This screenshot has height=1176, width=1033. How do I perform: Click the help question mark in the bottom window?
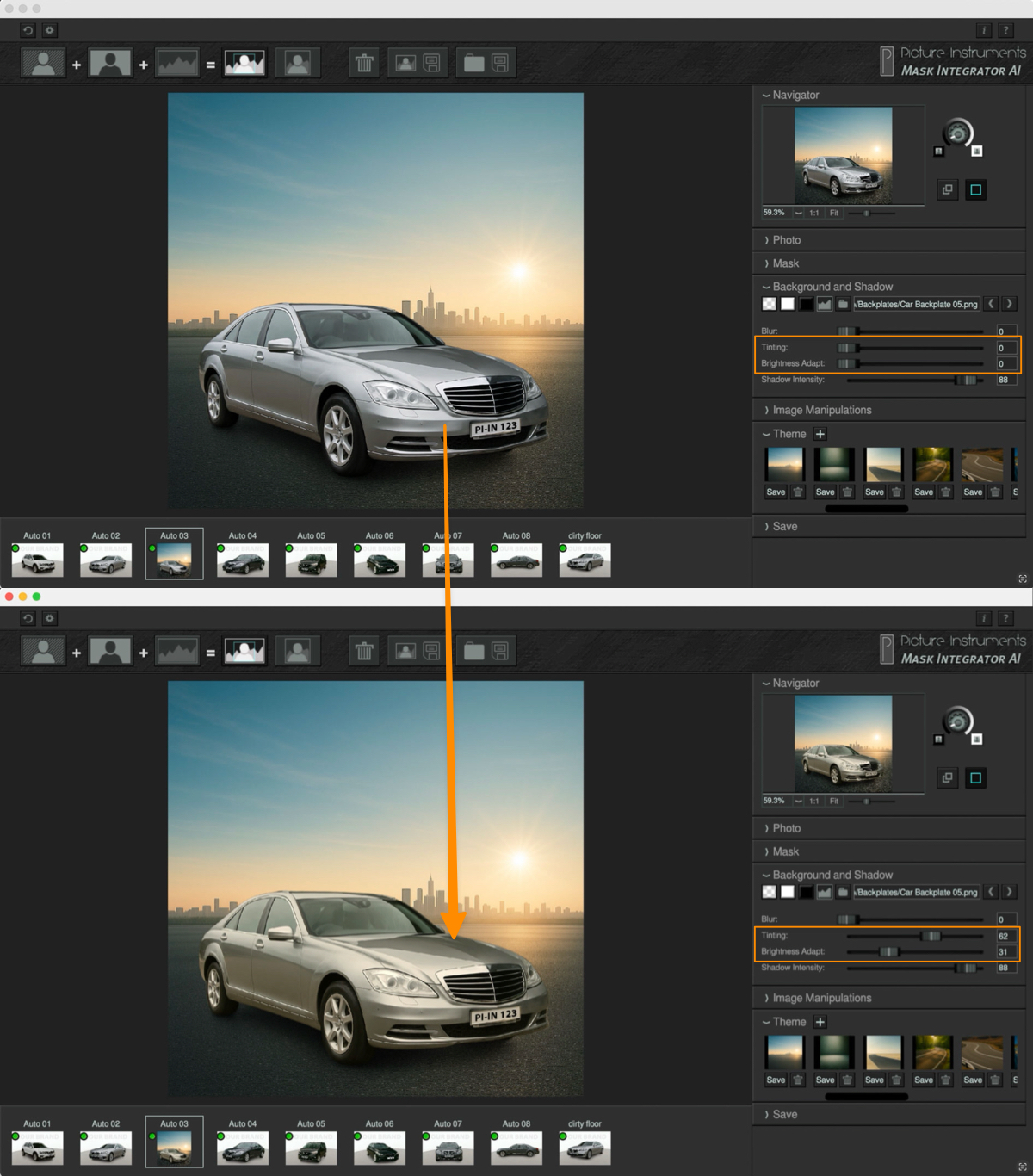1005,618
